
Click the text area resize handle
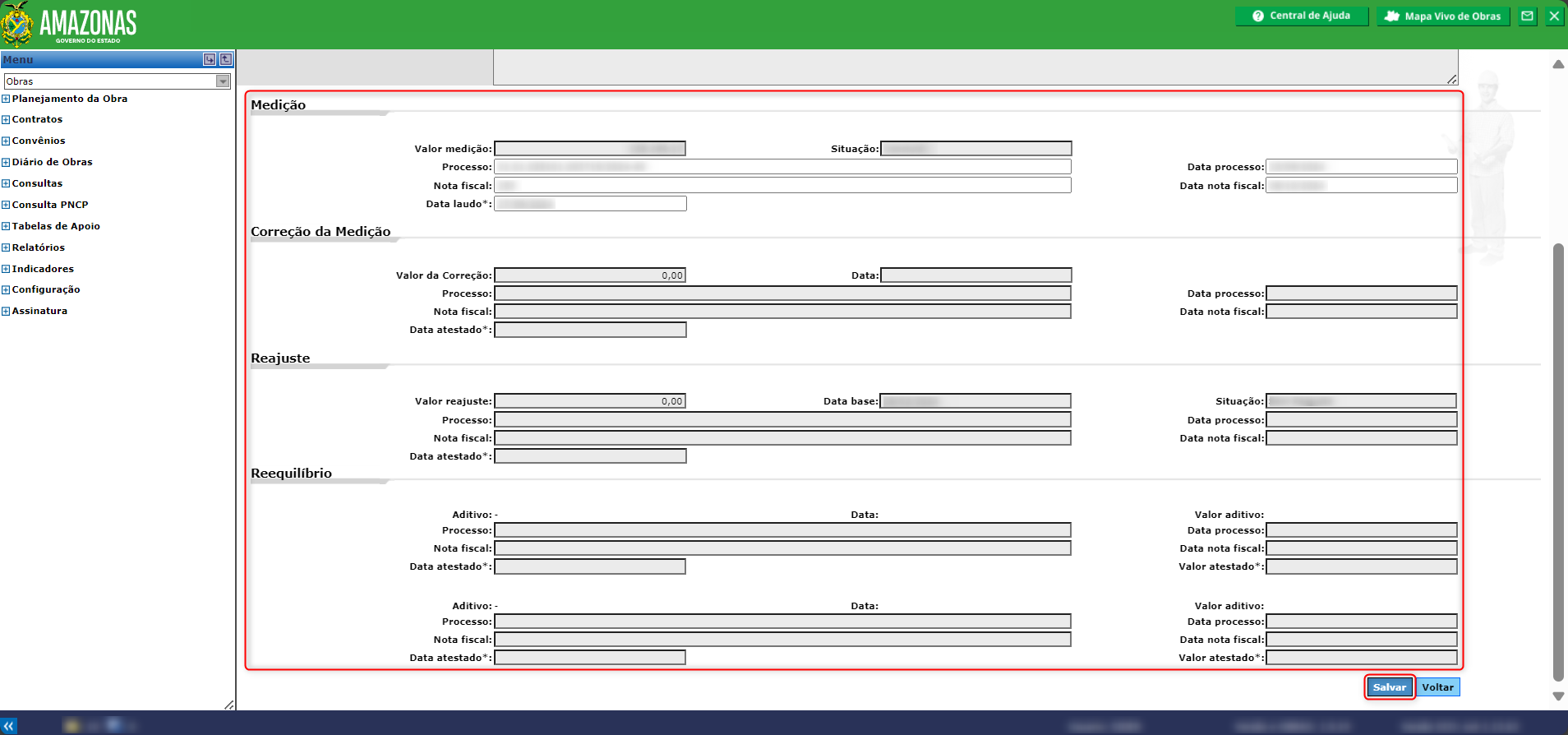coord(1452,79)
